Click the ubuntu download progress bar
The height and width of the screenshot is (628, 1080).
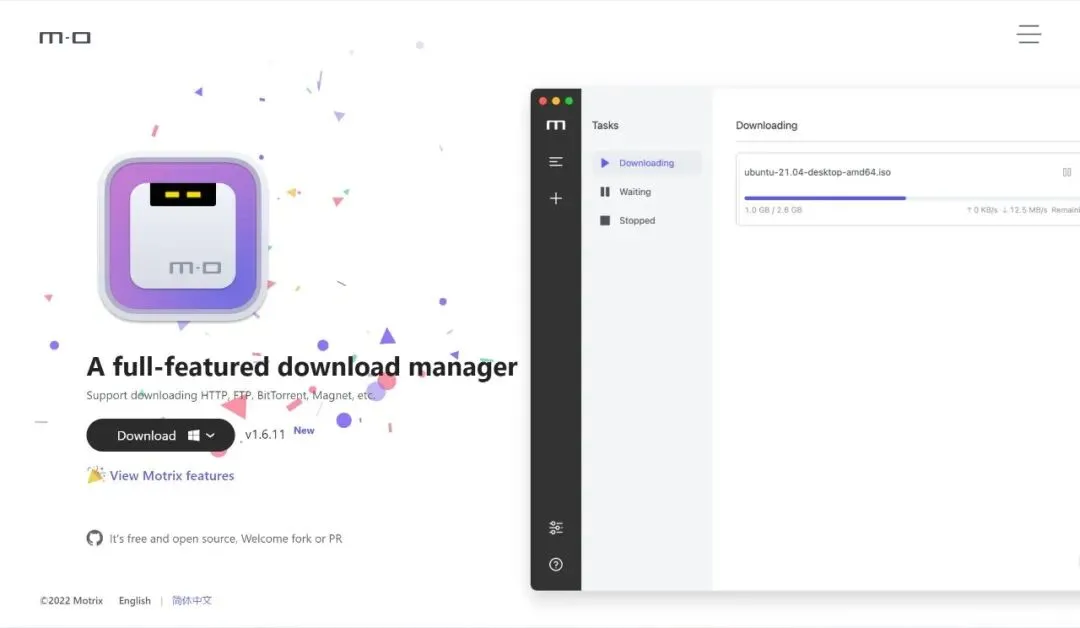(911, 198)
